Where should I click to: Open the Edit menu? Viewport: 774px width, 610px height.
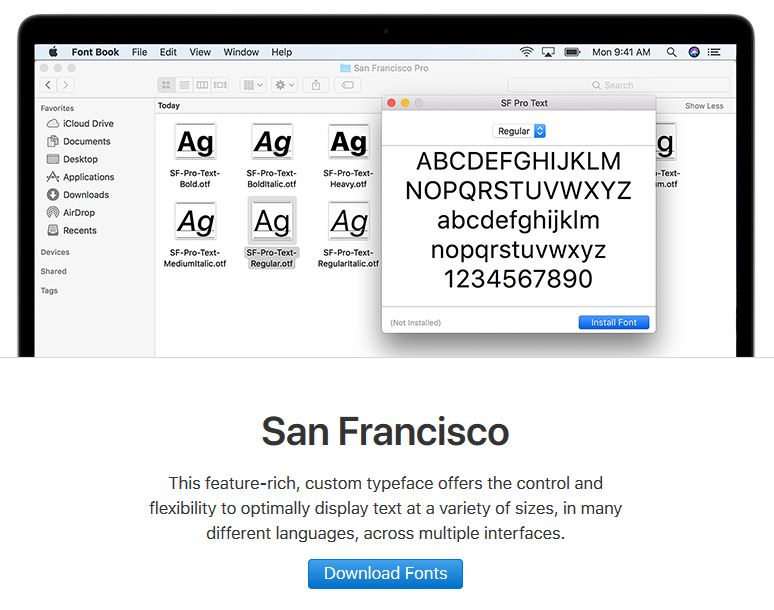click(x=168, y=52)
